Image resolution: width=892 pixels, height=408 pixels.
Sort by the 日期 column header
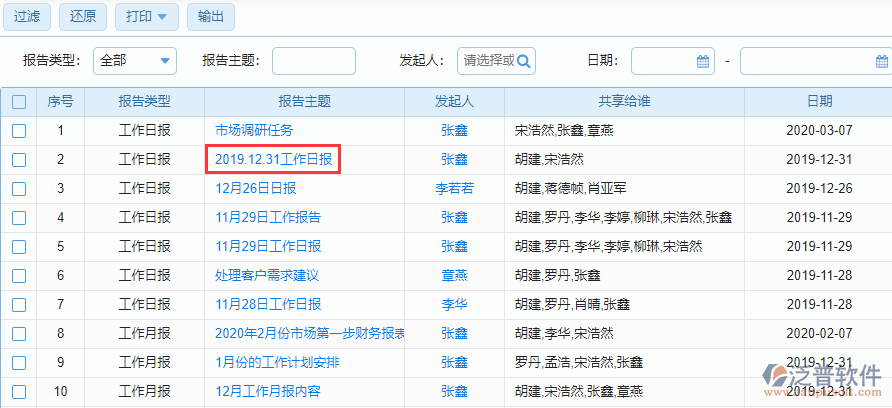(819, 102)
